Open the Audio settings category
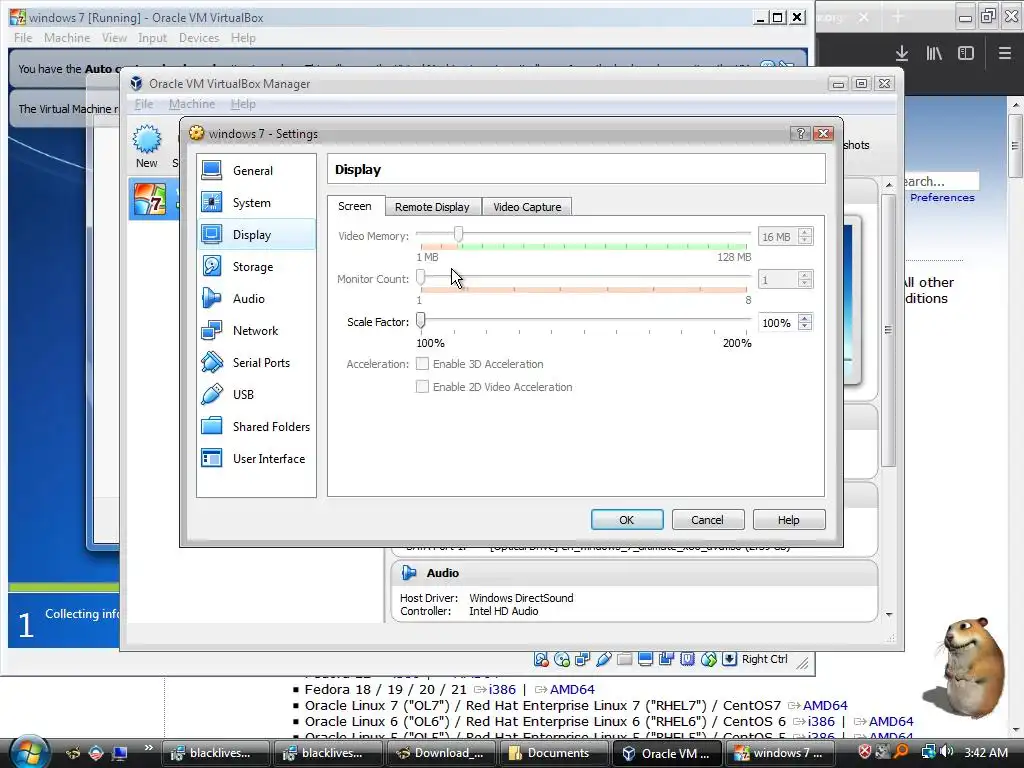 [256, 298]
